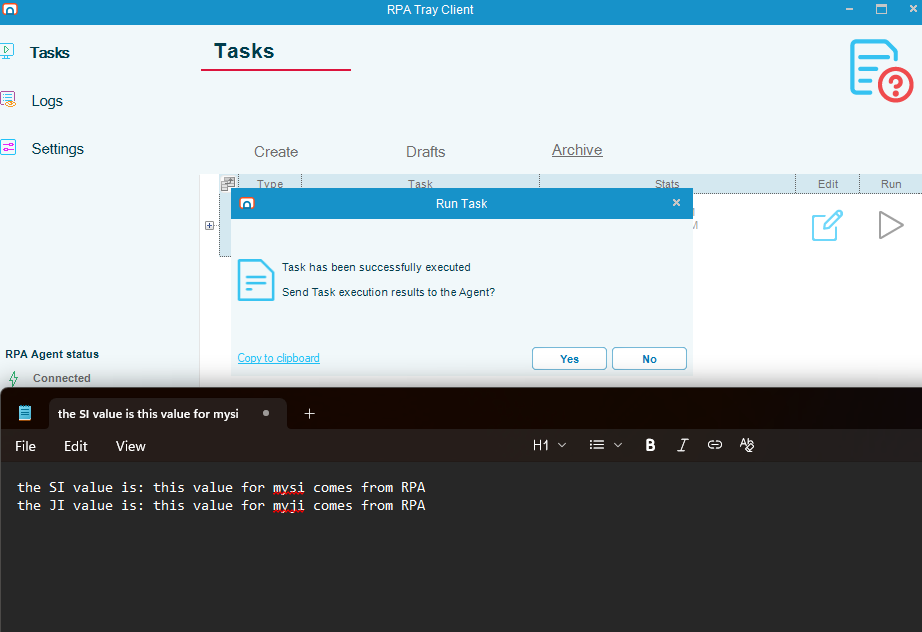Click No in the Run Task dialog
Image resolution: width=922 pixels, height=632 pixels.
(x=649, y=359)
